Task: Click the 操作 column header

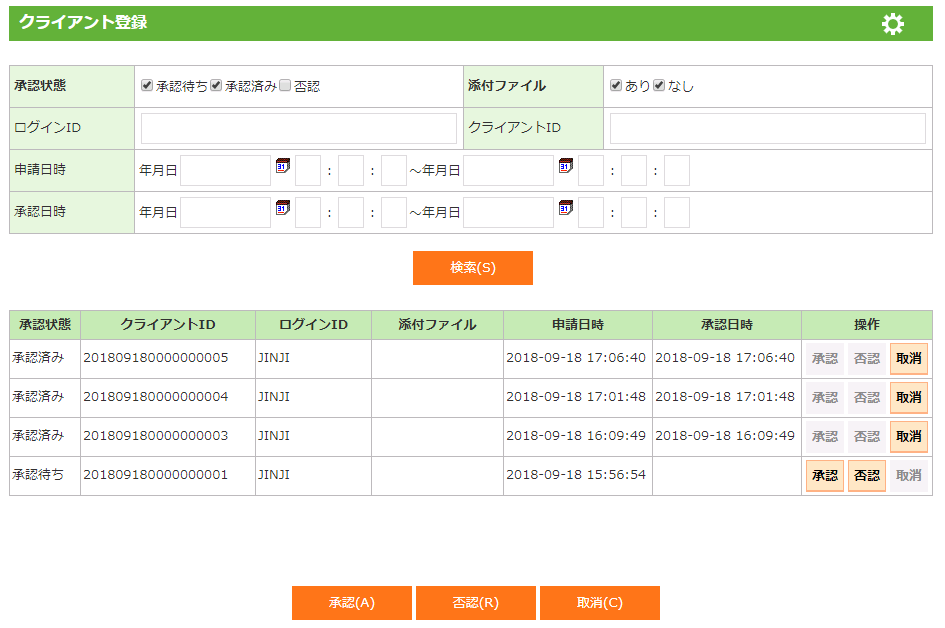Action: 867,325
